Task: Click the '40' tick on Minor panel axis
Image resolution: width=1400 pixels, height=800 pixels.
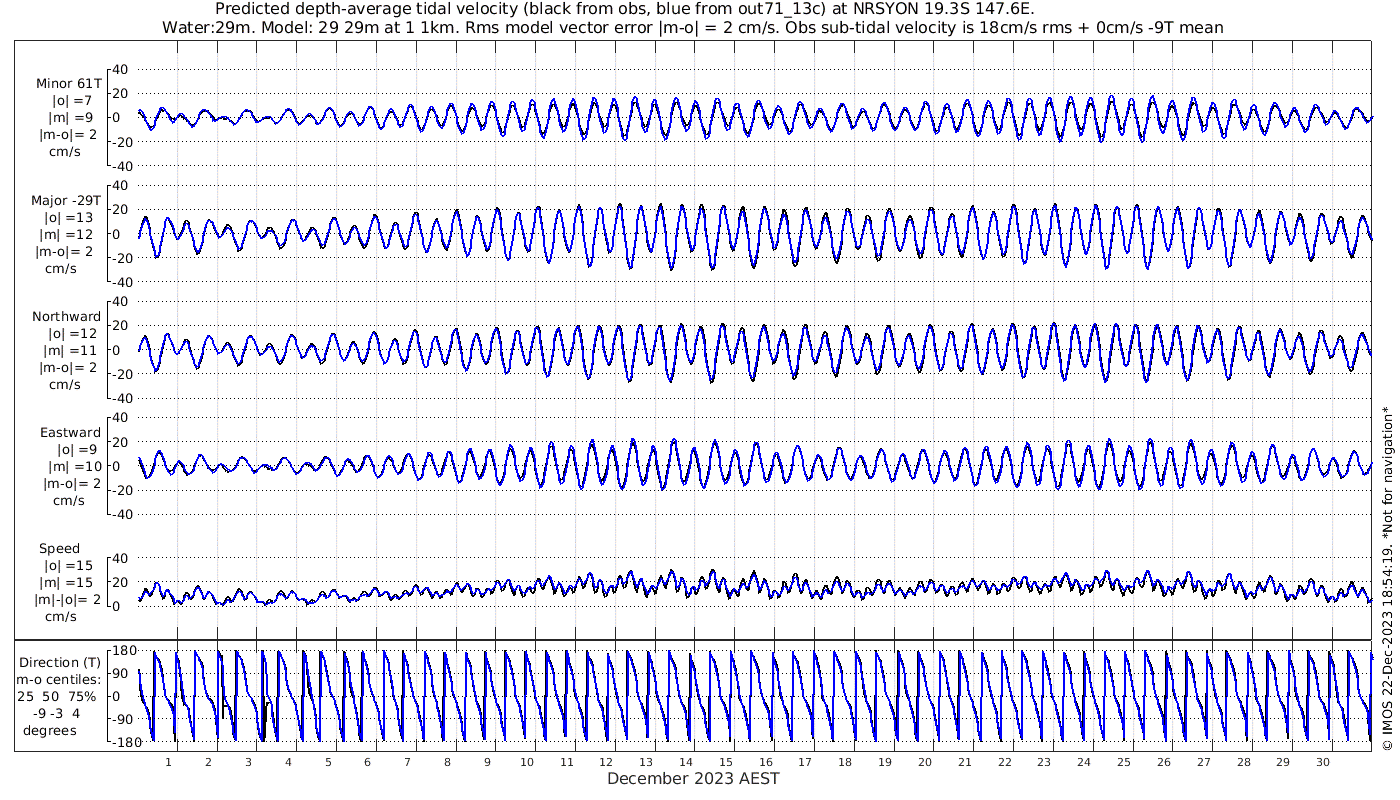Action: pos(120,69)
